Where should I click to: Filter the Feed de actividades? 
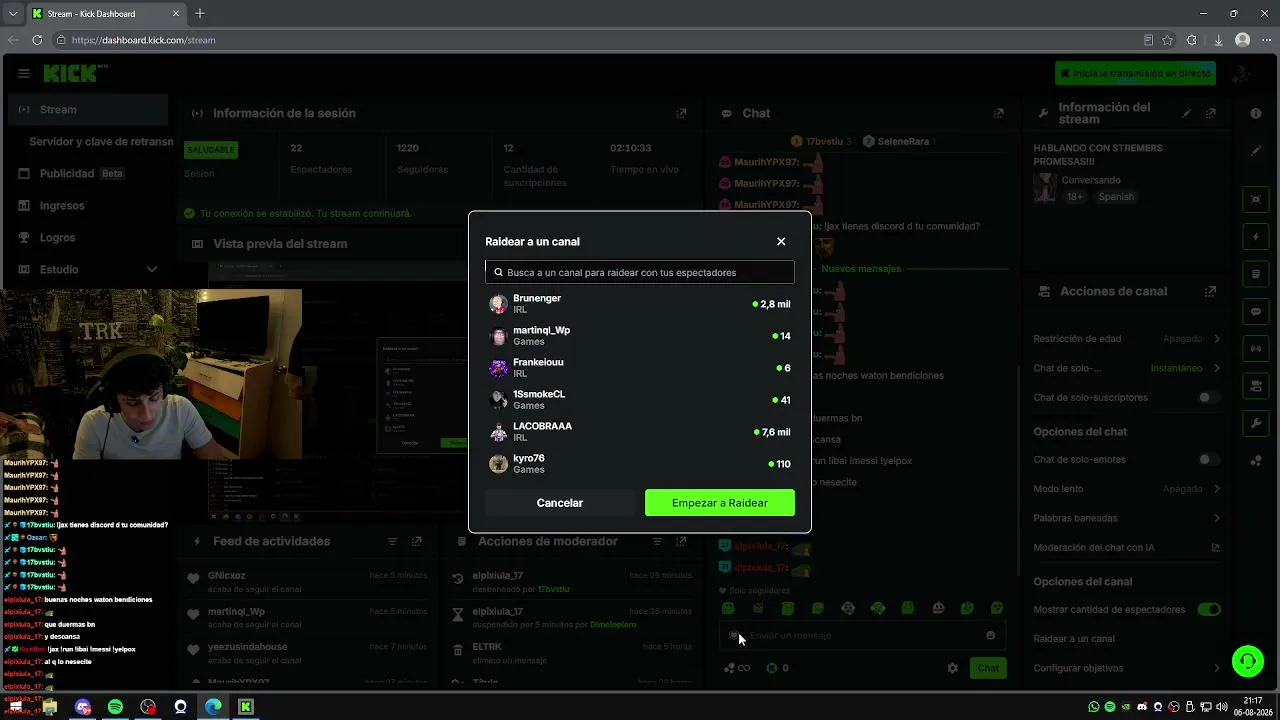[x=392, y=542]
